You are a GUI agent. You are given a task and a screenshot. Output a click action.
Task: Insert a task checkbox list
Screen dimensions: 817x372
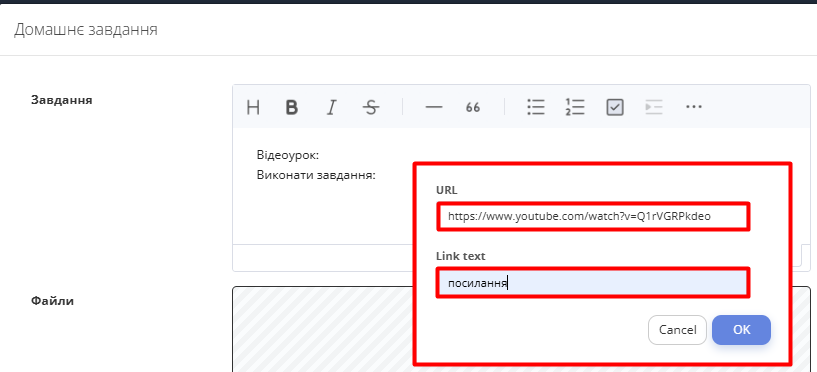[615, 107]
